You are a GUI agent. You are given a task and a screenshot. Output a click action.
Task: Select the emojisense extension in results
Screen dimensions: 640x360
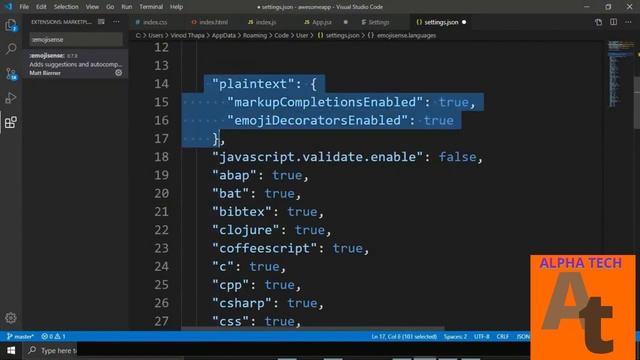[76, 64]
